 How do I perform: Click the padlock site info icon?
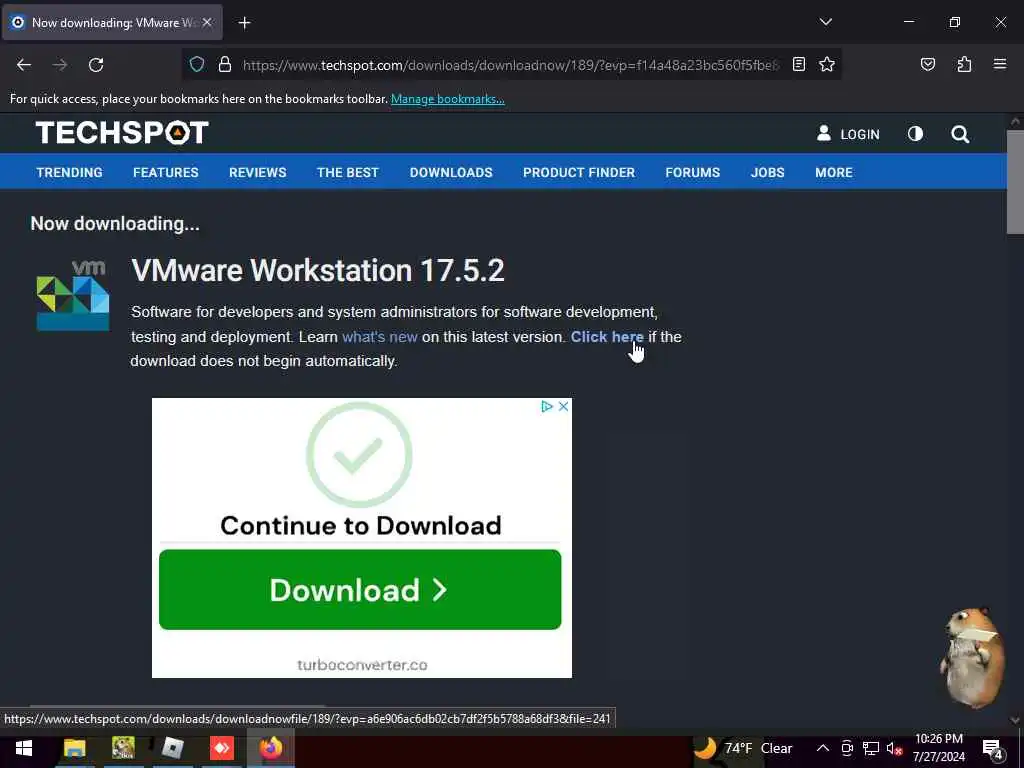[225, 64]
